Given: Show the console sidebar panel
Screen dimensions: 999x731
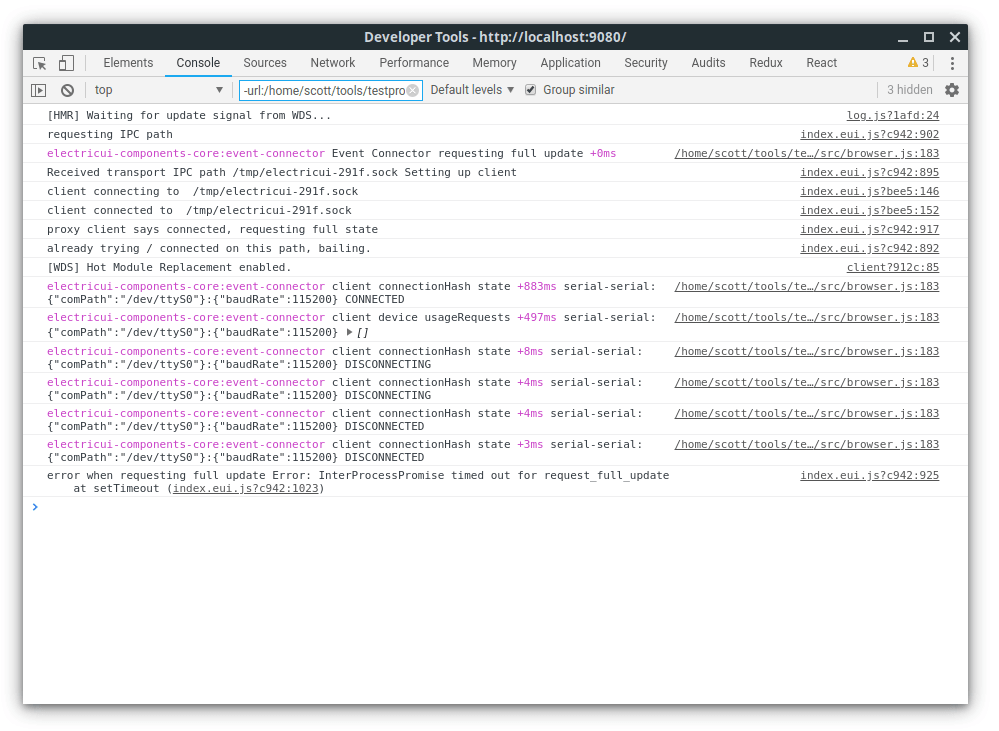Looking at the screenshot, I should point(39,90).
